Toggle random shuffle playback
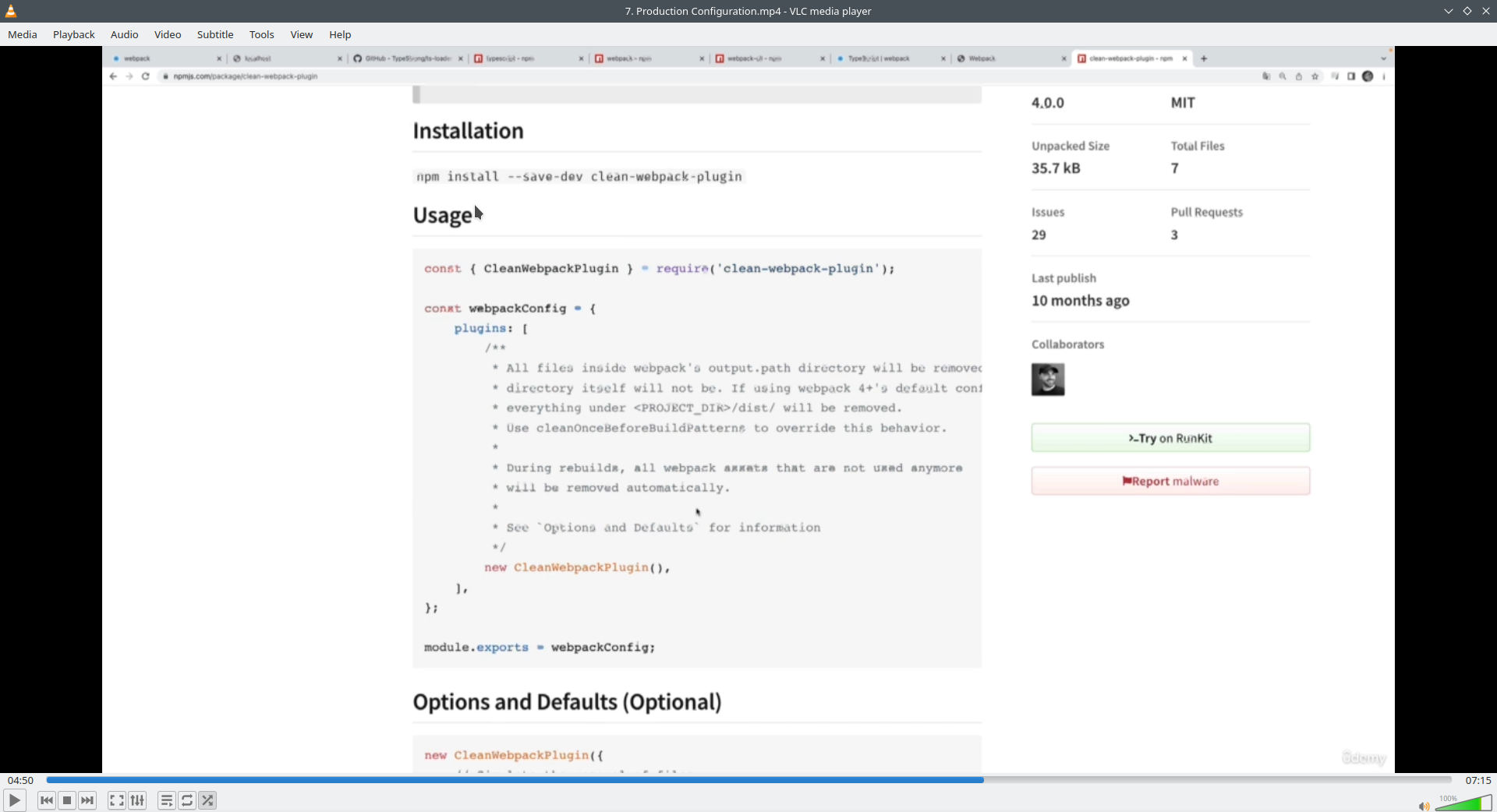 207,800
